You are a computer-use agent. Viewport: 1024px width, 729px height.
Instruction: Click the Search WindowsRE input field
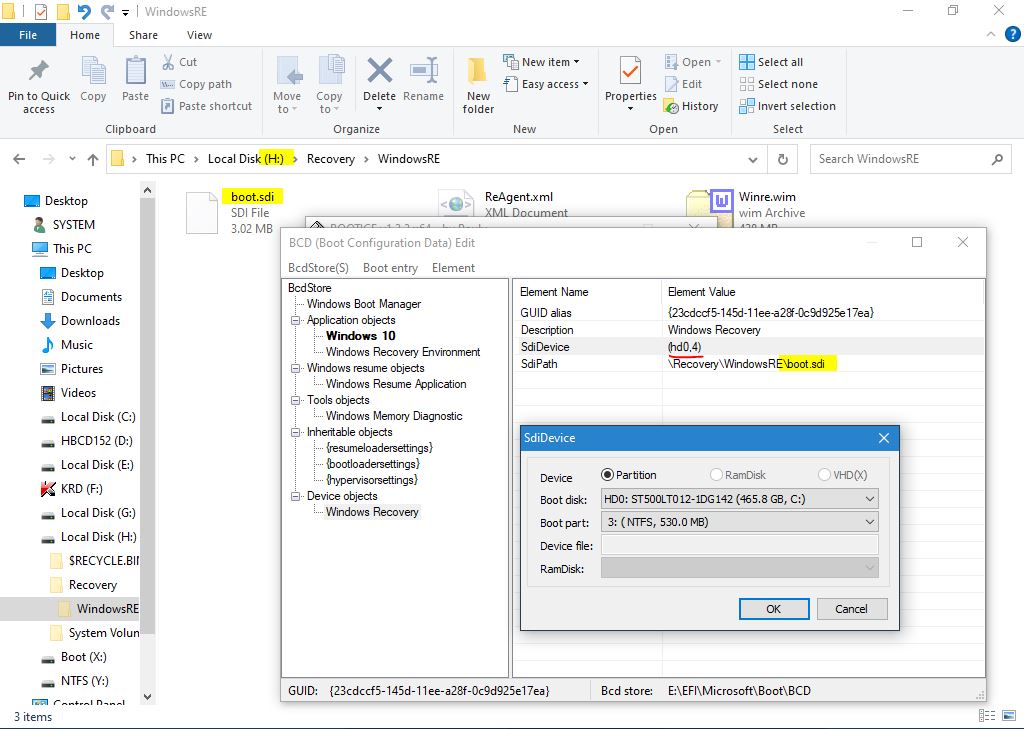[x=900, y=159]
